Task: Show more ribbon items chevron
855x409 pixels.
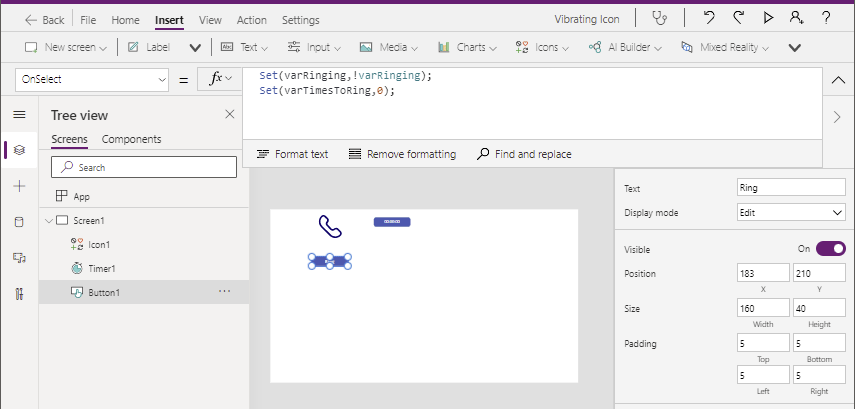Action: point(794,48)
